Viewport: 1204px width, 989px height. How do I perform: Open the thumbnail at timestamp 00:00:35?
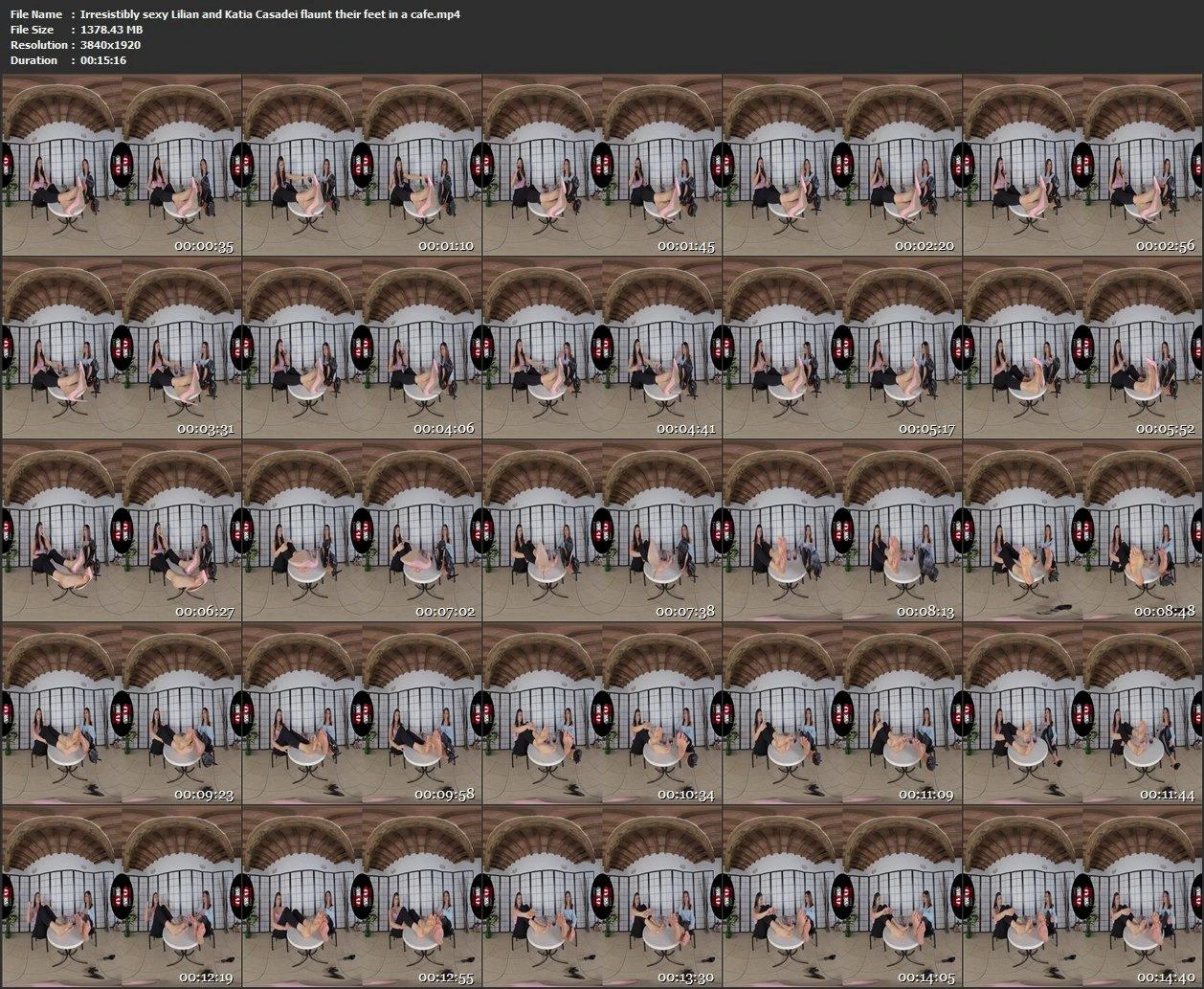pyautogui.click(x=122, y=166)
